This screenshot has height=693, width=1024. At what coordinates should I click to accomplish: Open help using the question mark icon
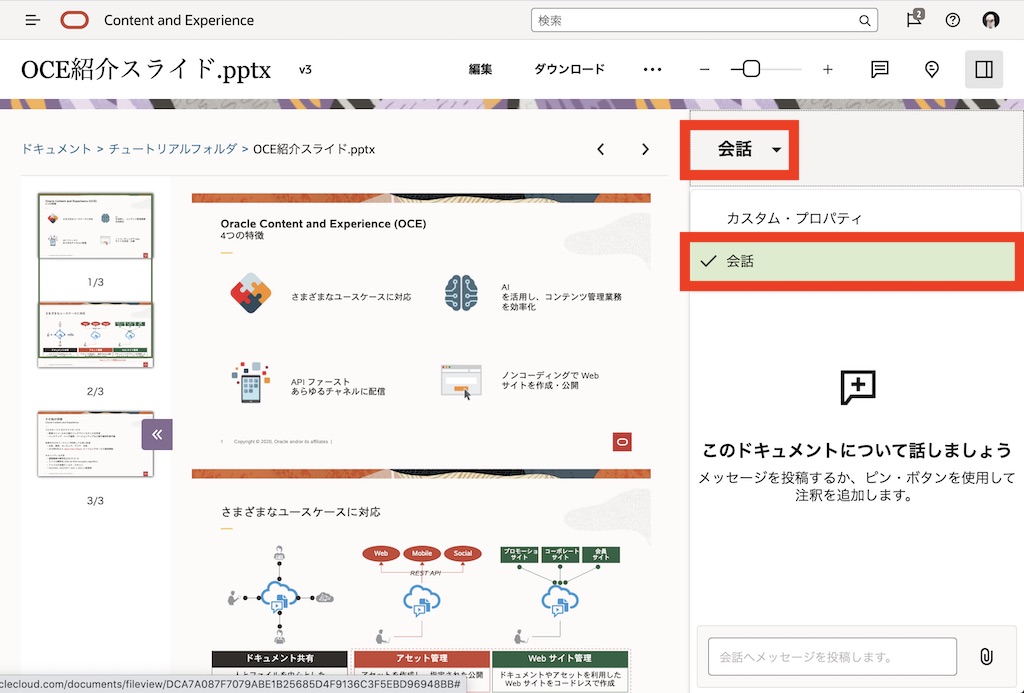(x=952, y=20)
